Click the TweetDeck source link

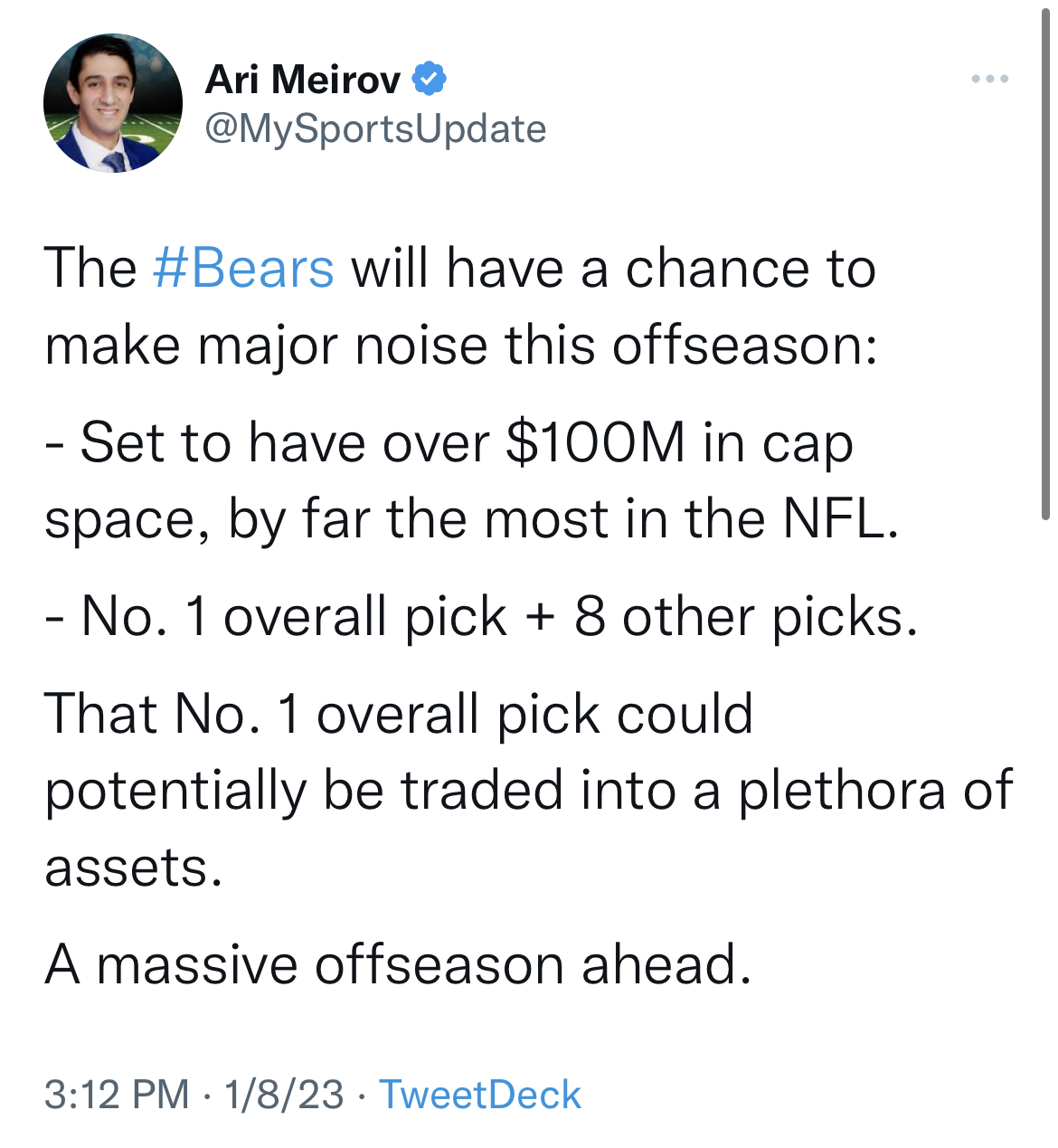[479, 1095]
